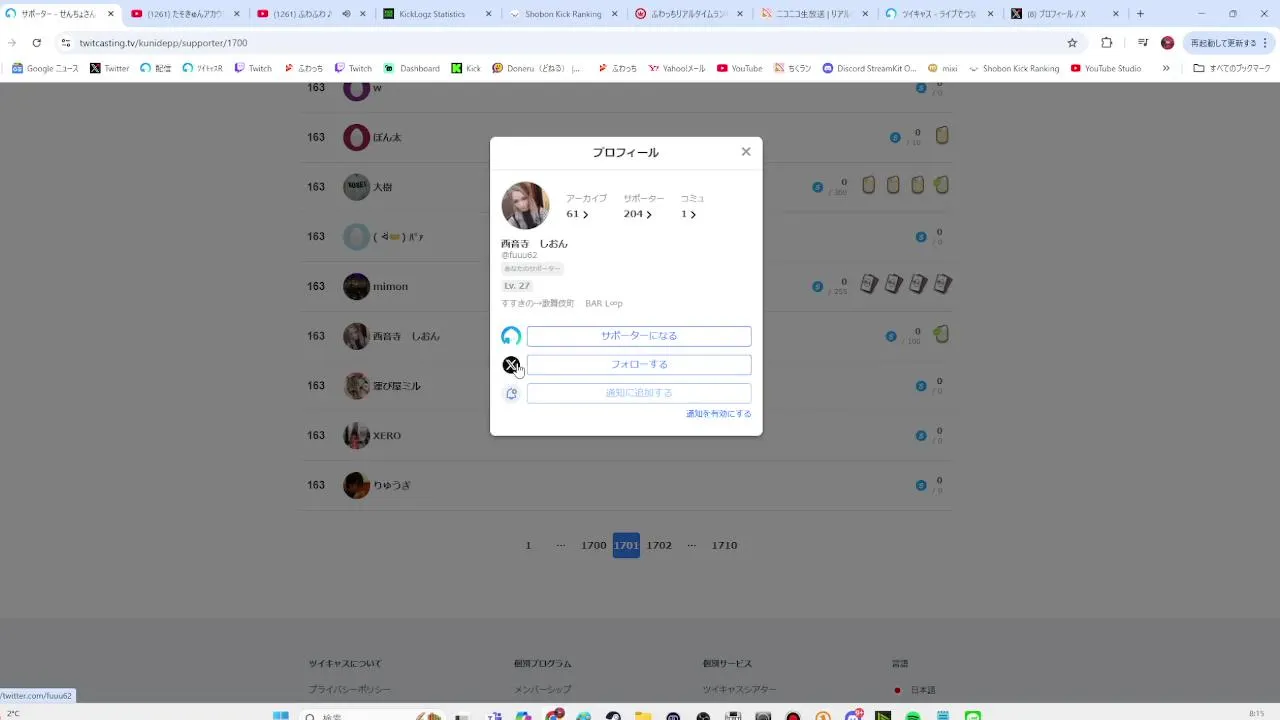Click the coin icon in XERO row
The width and height of the screenshot is (1280, 720).
pyautogui.click(x=921, y=436)
